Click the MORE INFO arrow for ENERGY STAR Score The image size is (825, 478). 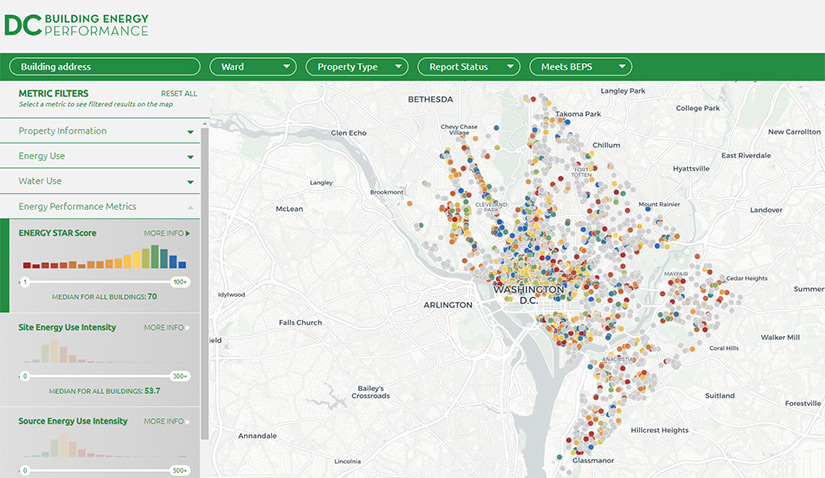pos(166,233)
